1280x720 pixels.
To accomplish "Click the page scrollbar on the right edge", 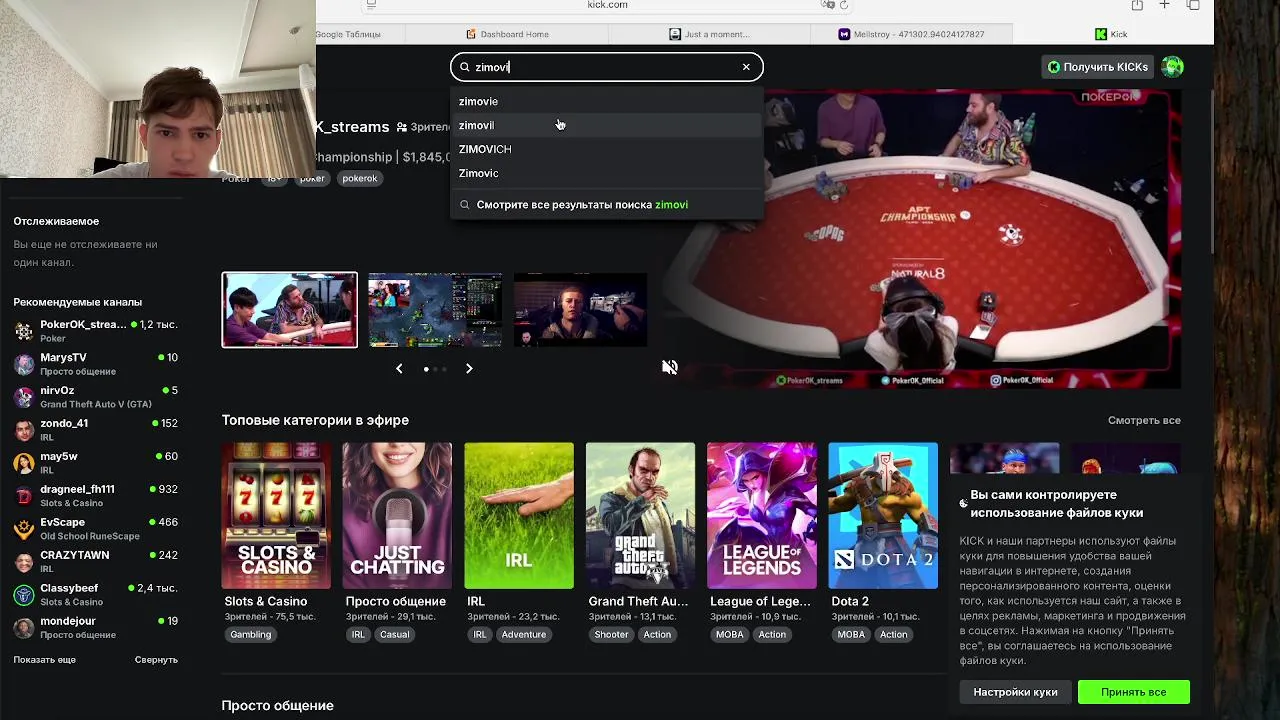I will click(x=1212, y=170).
